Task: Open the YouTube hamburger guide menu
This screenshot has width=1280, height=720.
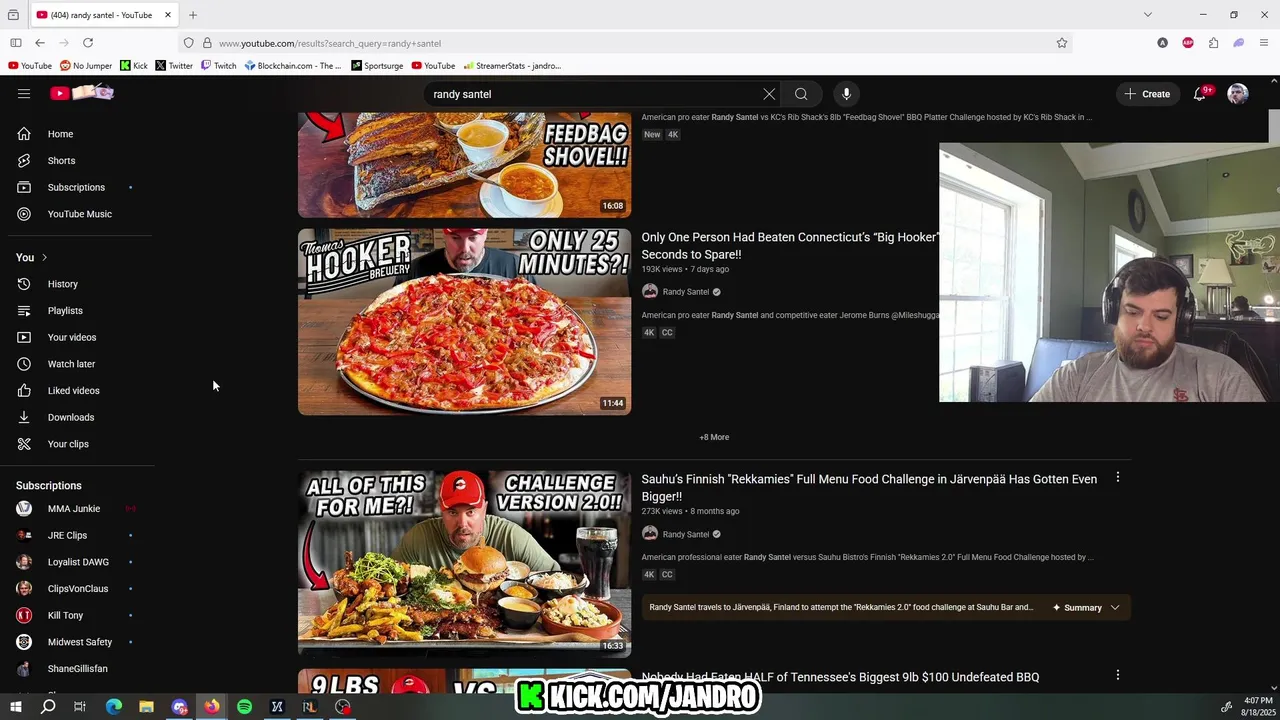Action: coord(24,94)
